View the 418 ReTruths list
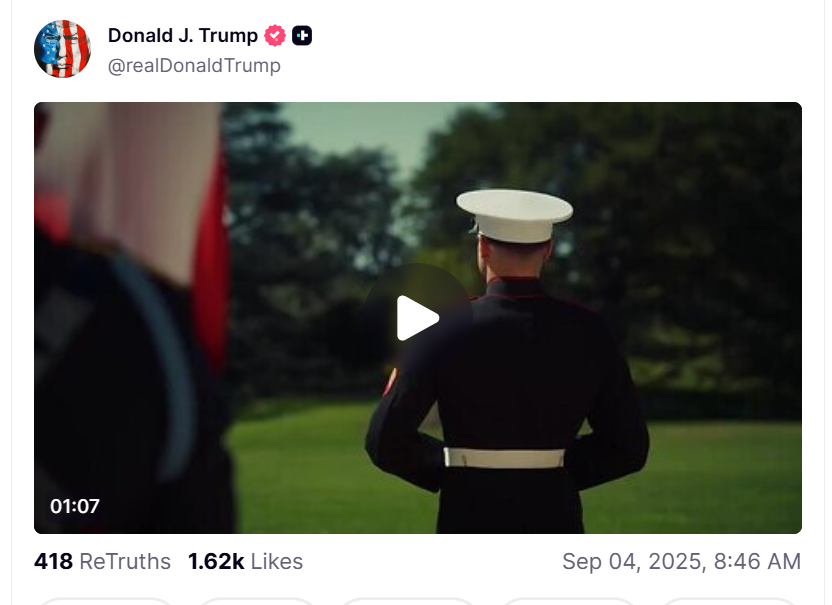The height and width of the screenshot is (605, 832). click(x=102, y=561)
